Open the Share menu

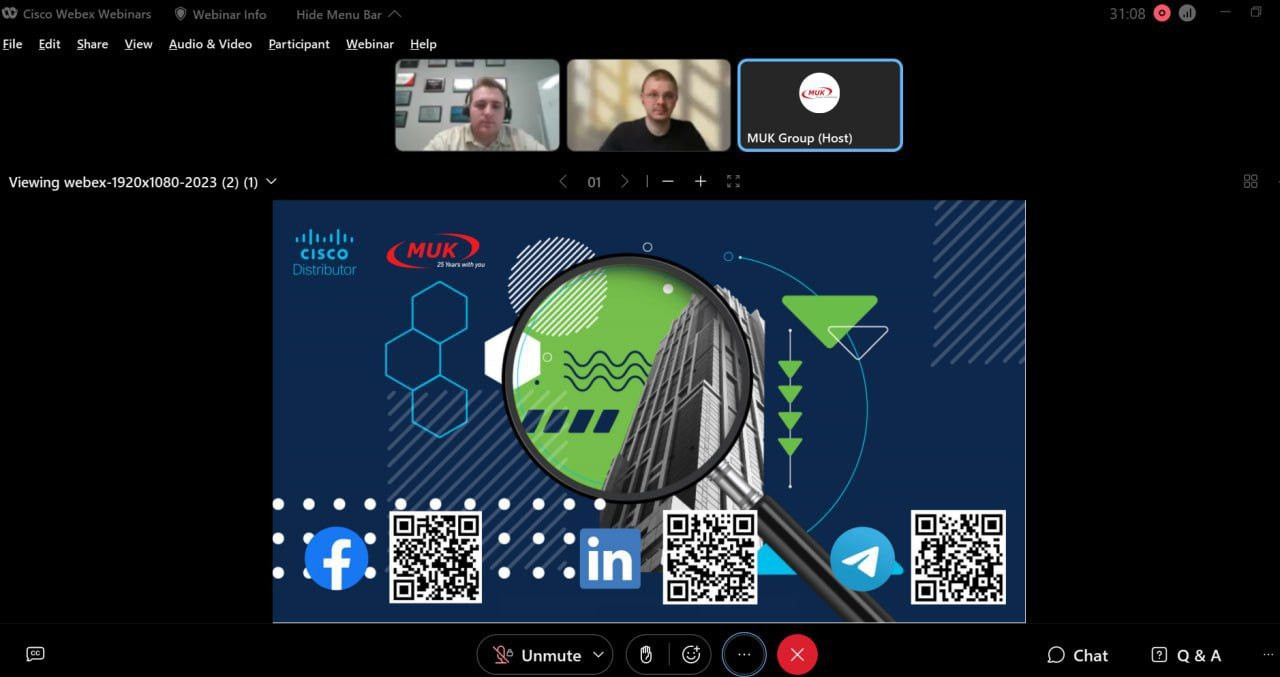point(92,44)
